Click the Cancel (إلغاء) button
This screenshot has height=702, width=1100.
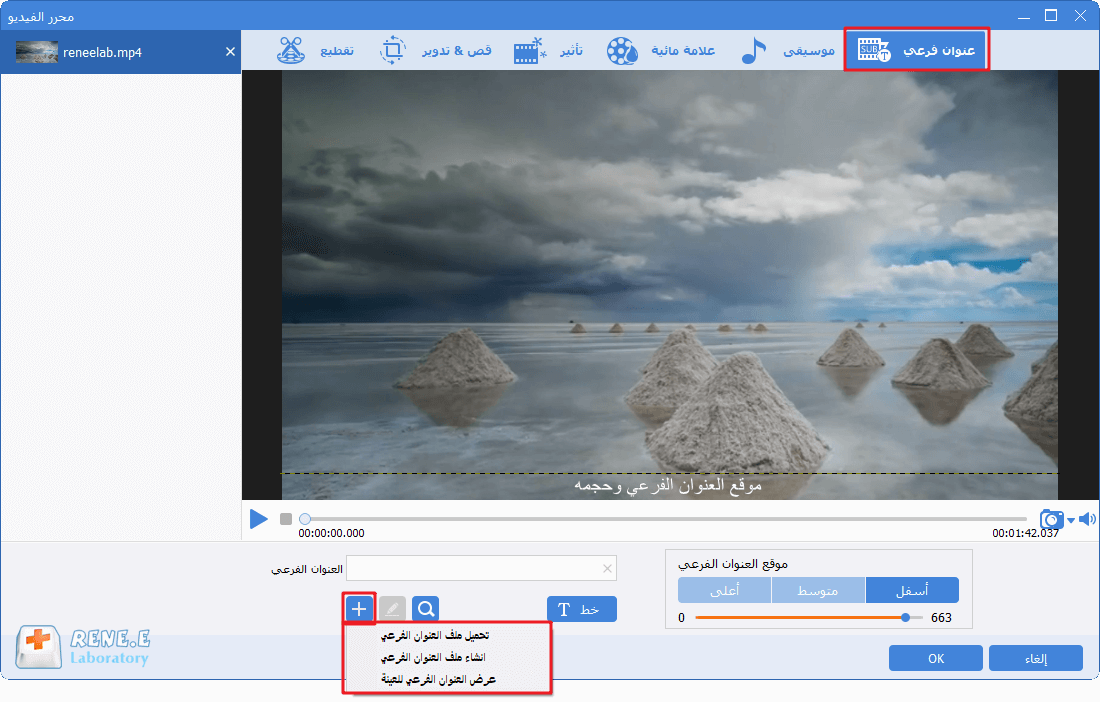1035,659
